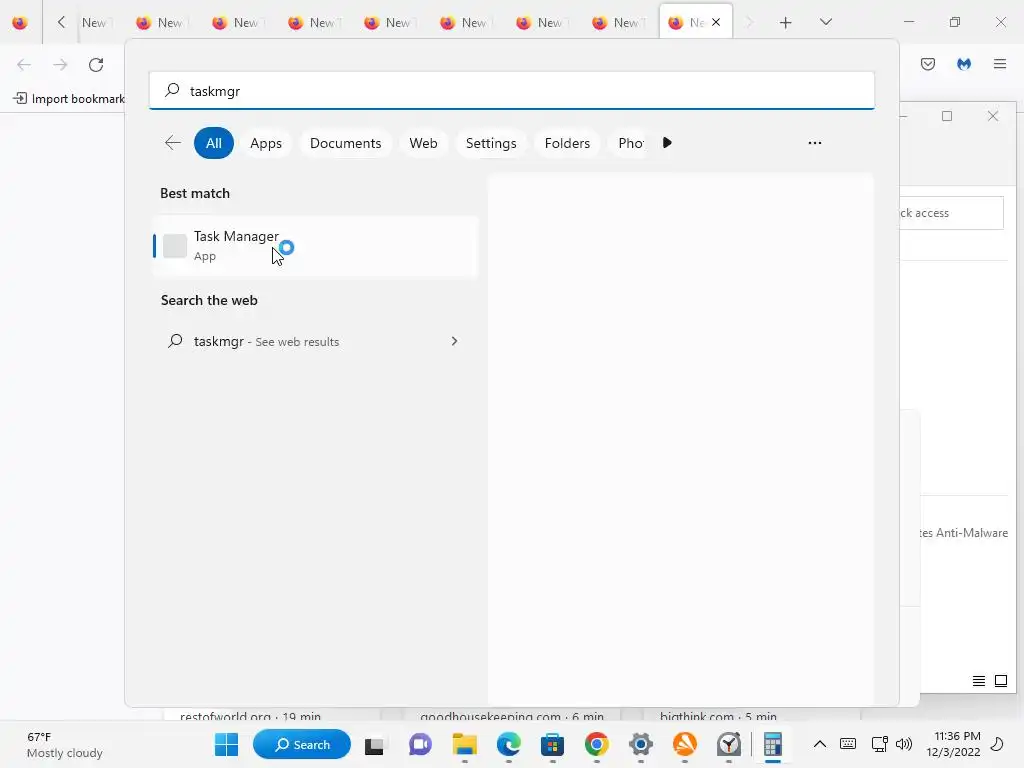
Task: Close the active Firefox tab
Action: pyautogui.click(x=716, y=22)
